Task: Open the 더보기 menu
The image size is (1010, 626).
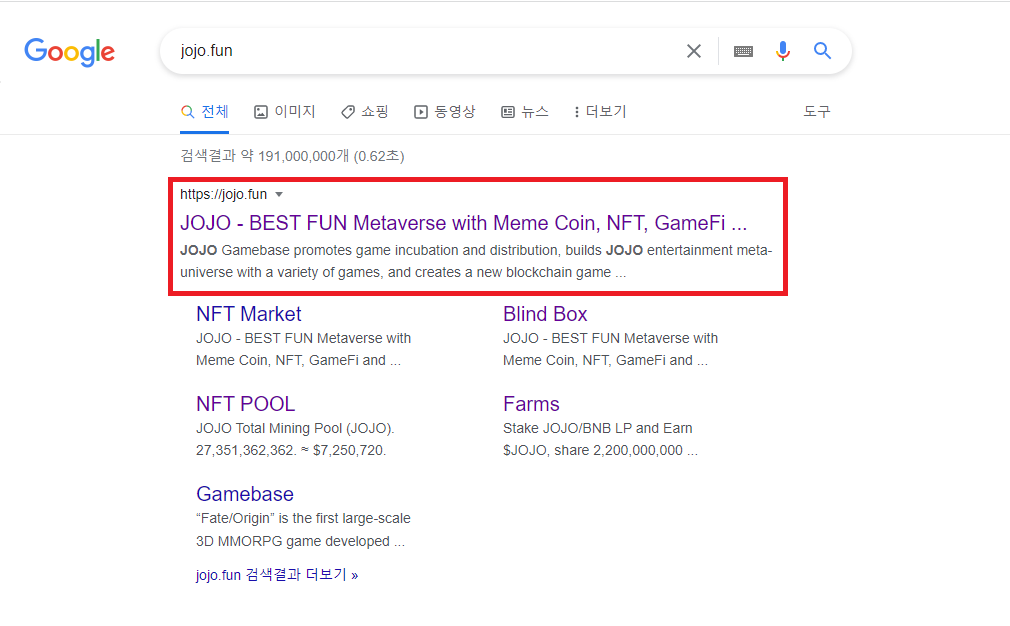Action: (600, 111)
